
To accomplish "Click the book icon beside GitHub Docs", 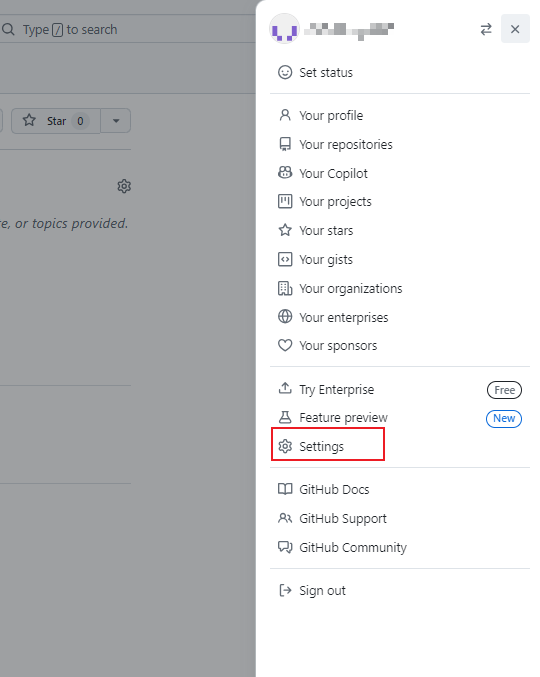I will click(285, 489).
